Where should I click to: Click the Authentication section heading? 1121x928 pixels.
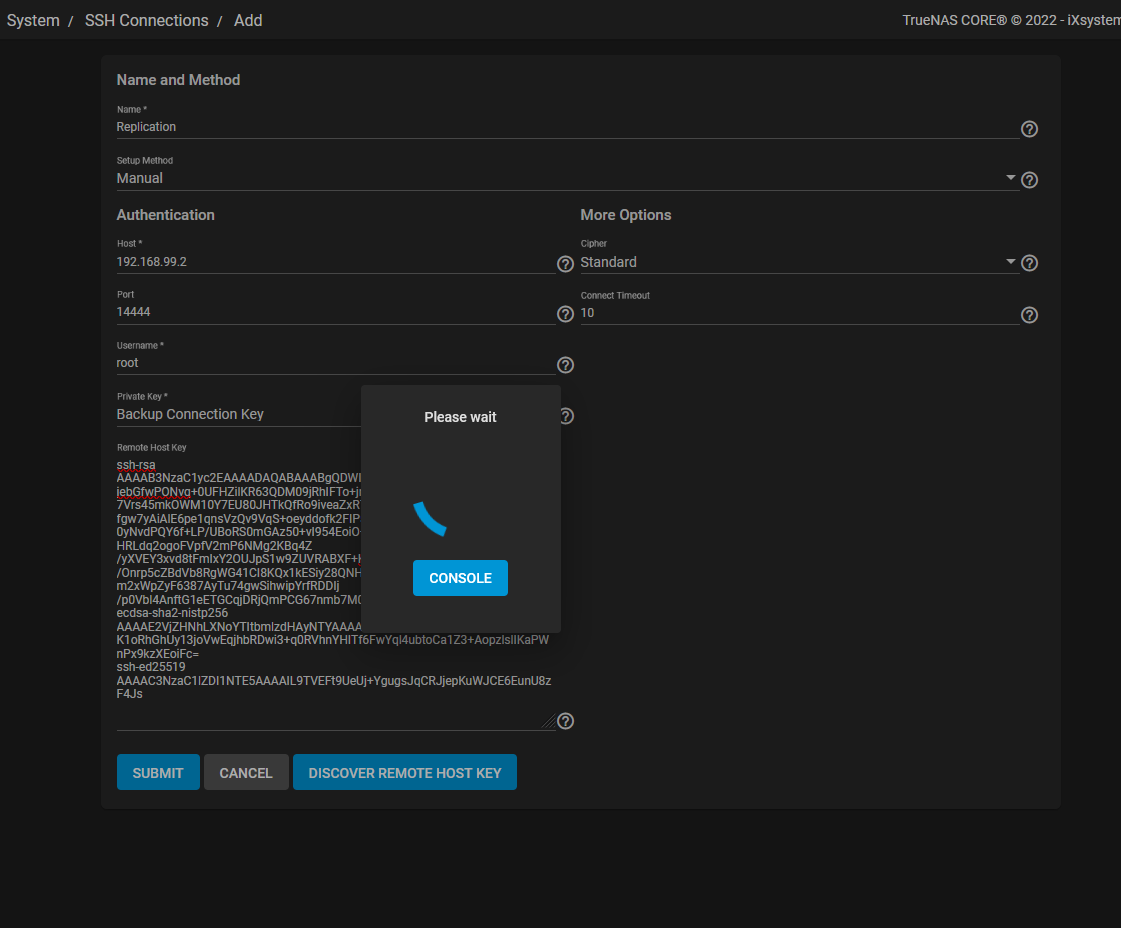click(x=165, y=214)
